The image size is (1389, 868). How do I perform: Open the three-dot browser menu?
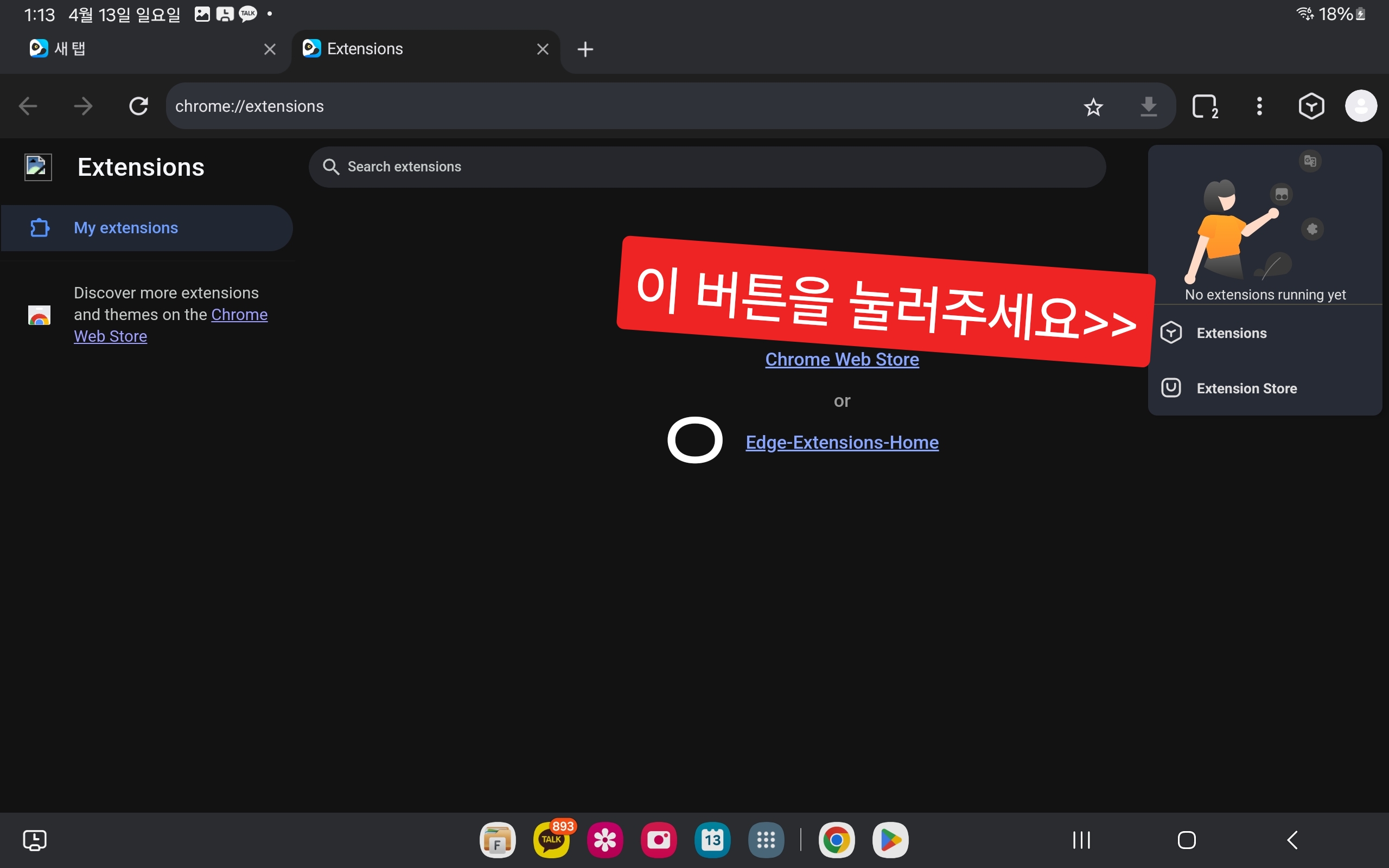pos(1259,106)
